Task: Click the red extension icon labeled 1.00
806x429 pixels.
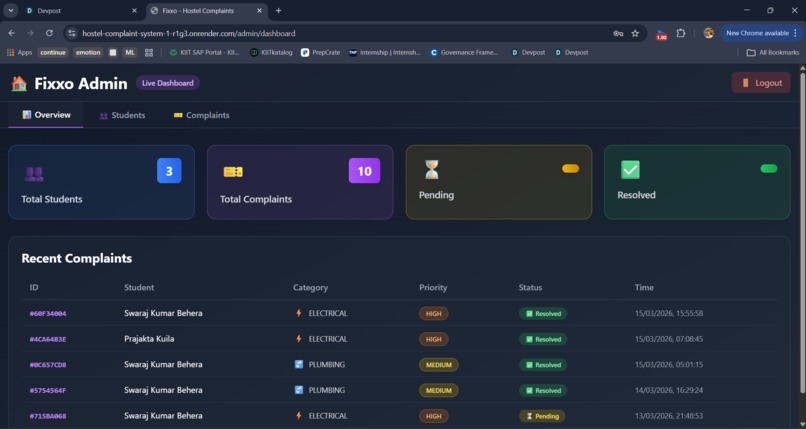Action: (661, 34)
